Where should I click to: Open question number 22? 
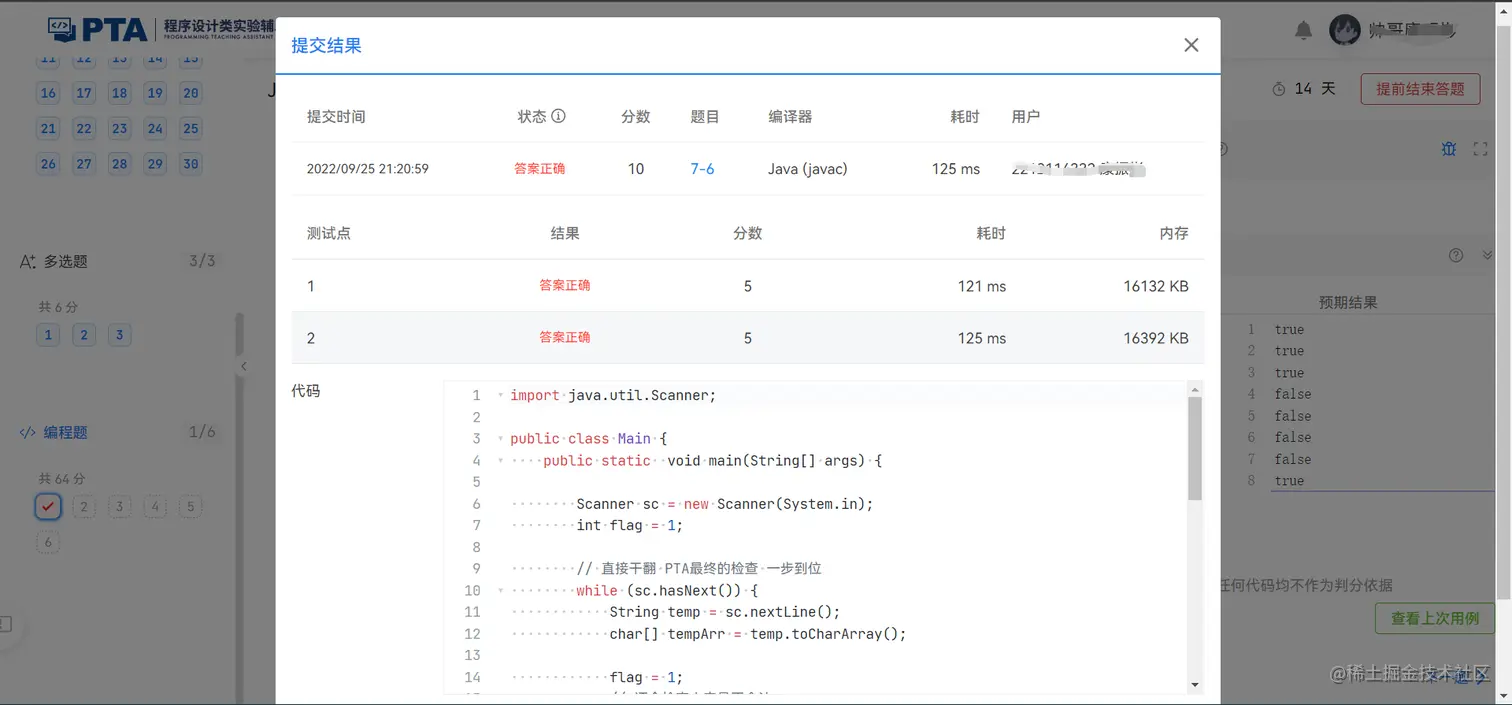[x=84, y=128]
